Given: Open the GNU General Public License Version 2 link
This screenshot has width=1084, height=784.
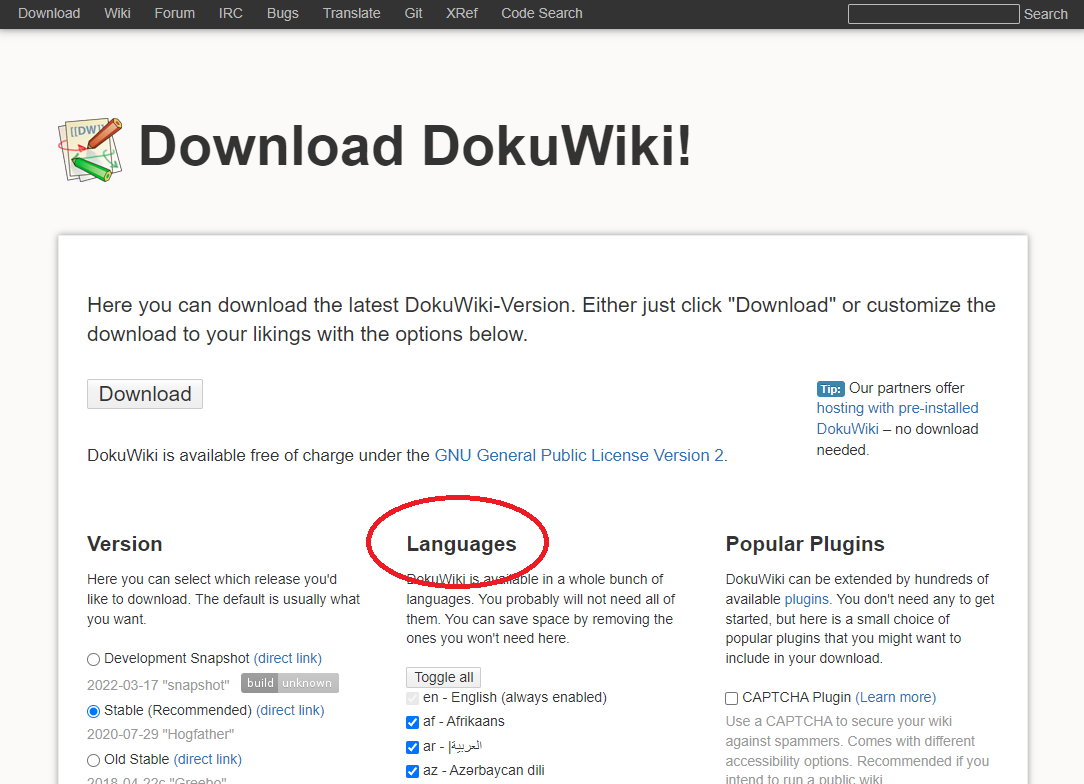Looking at the screenshot, I should tap(580, 455).
